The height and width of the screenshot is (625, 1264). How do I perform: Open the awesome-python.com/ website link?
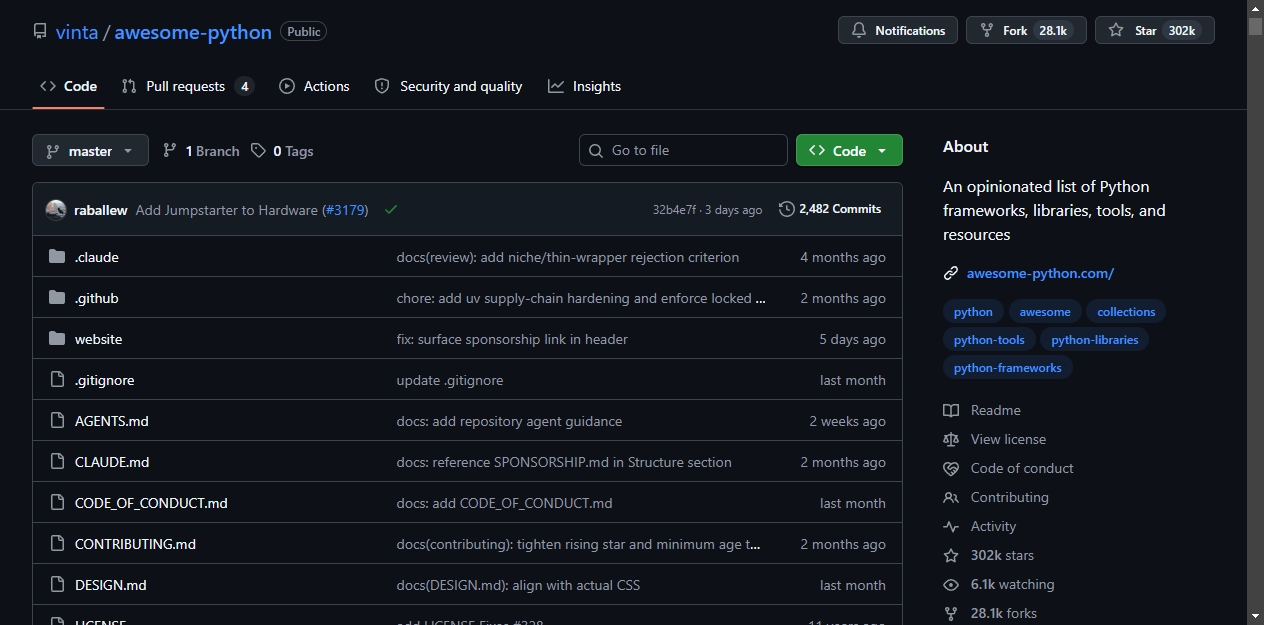click(1040, 273)
